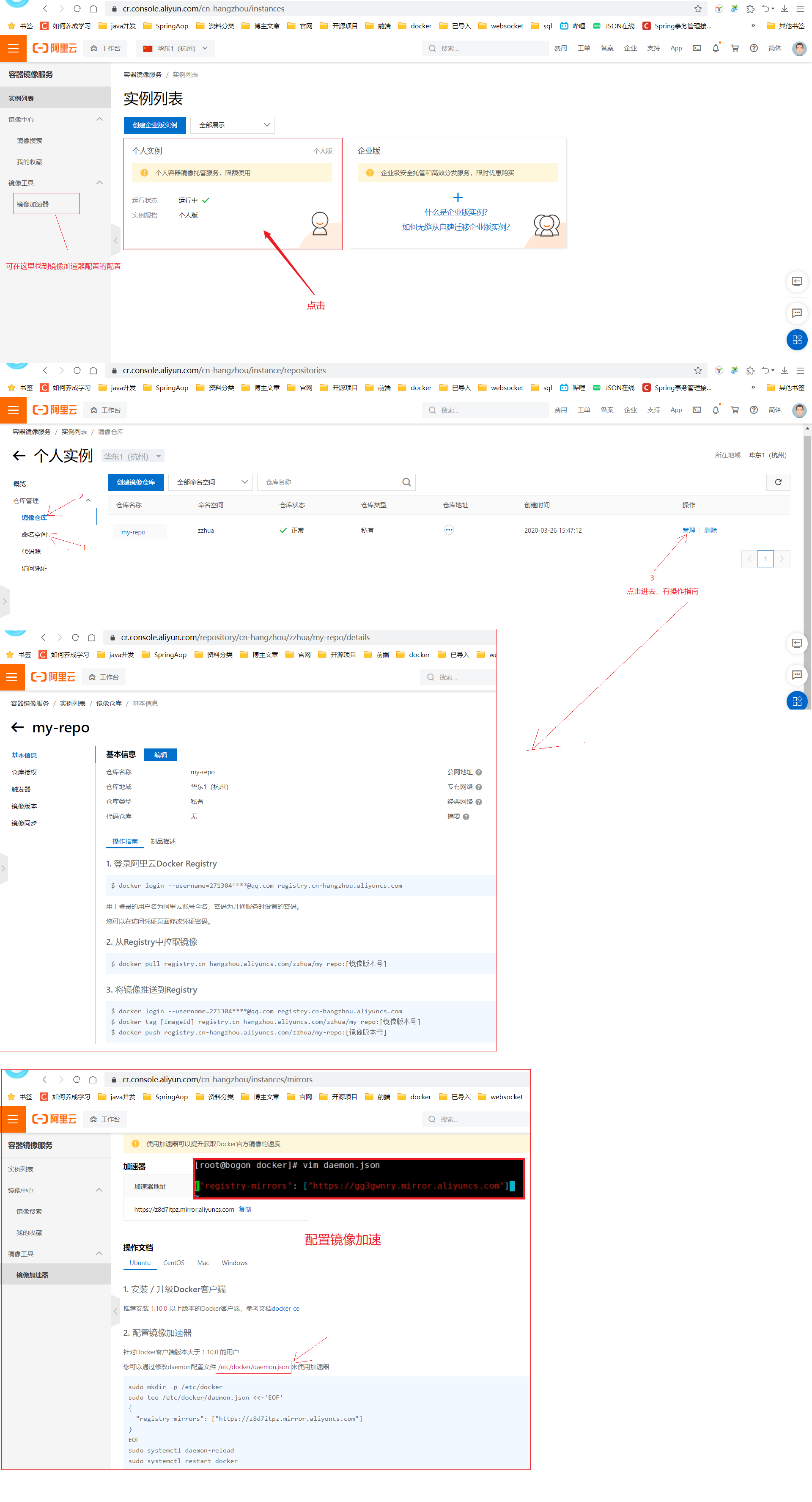Select page 1 in the repository pagination
This screenshot has height=1502, width=812.
click(765, 558)
